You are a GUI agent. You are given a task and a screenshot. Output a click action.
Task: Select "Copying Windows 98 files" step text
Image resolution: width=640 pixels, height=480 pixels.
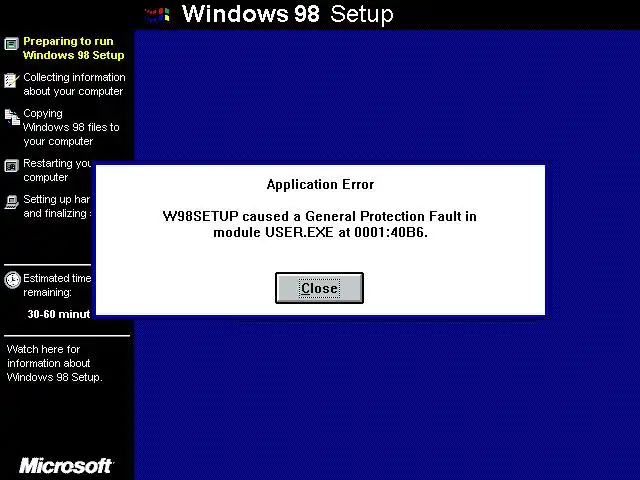pyautogui.click(x=71, y=127)
